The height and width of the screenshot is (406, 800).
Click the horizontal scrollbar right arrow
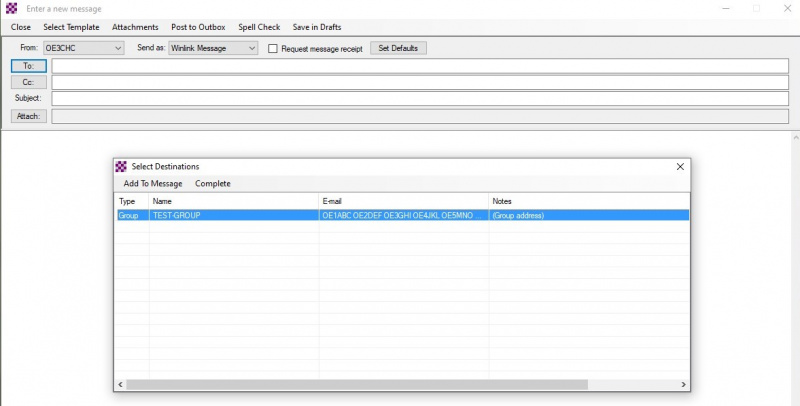click(684, 385)
